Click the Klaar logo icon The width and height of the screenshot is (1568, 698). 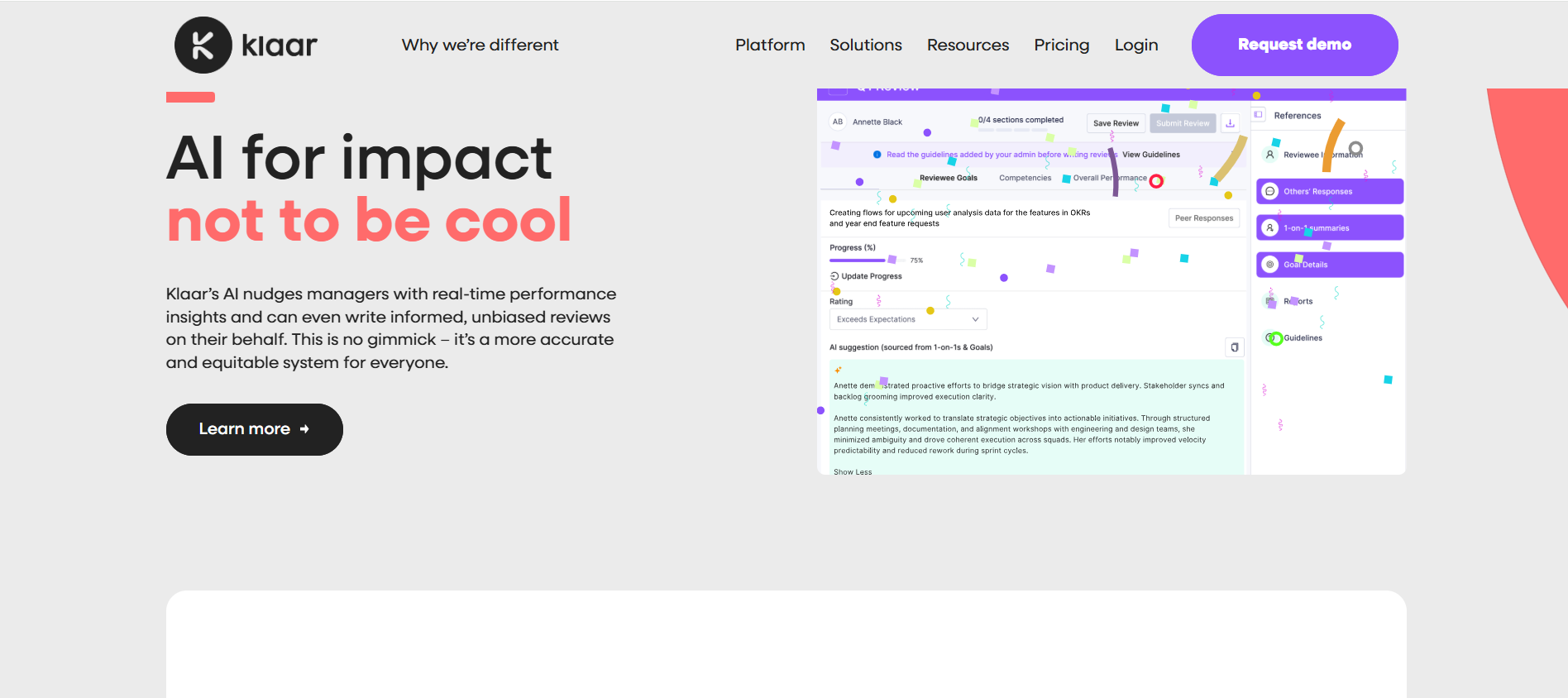(203, 45)
